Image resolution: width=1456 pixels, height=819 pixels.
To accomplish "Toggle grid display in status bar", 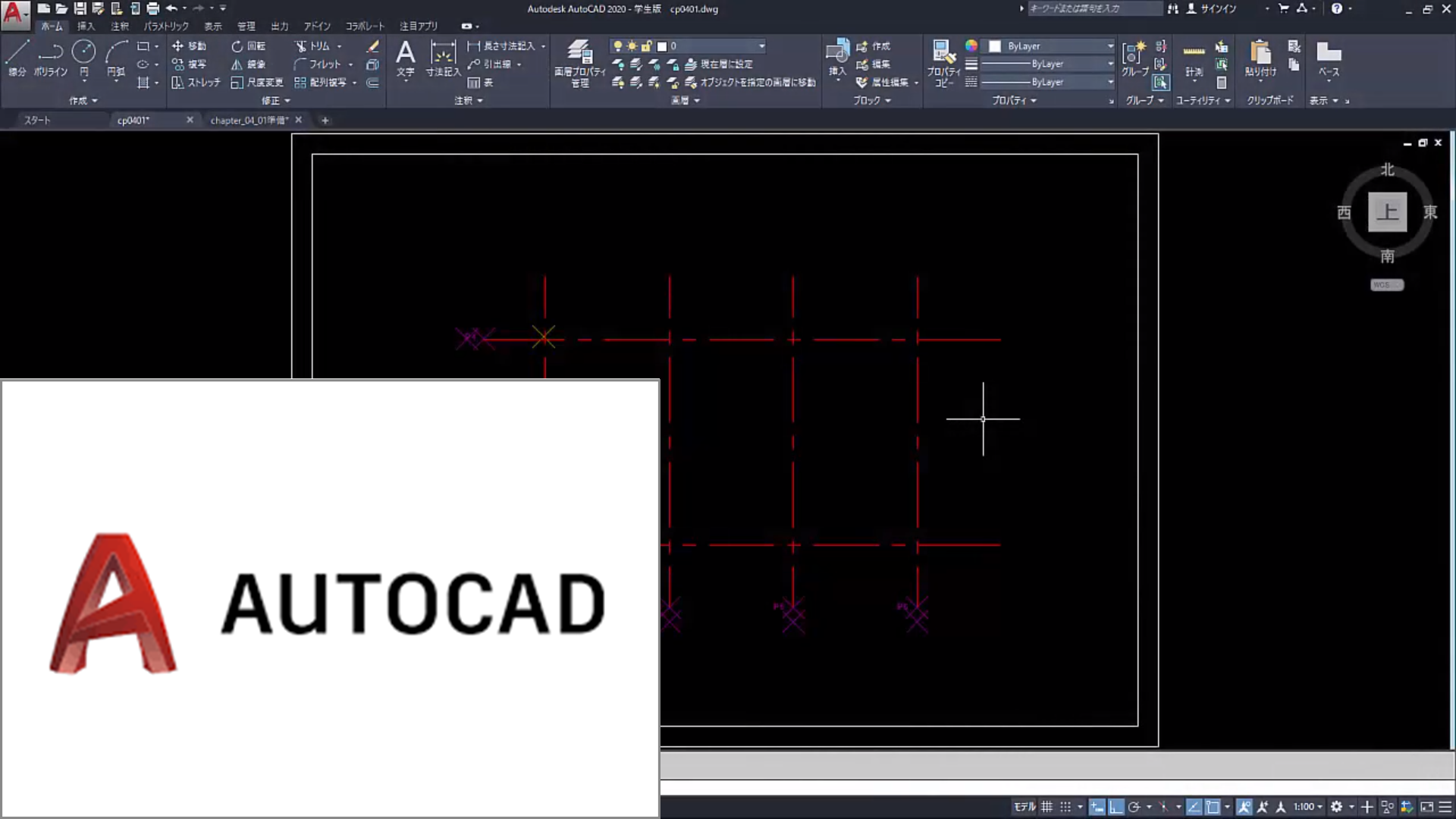I will coord(1046,807).
